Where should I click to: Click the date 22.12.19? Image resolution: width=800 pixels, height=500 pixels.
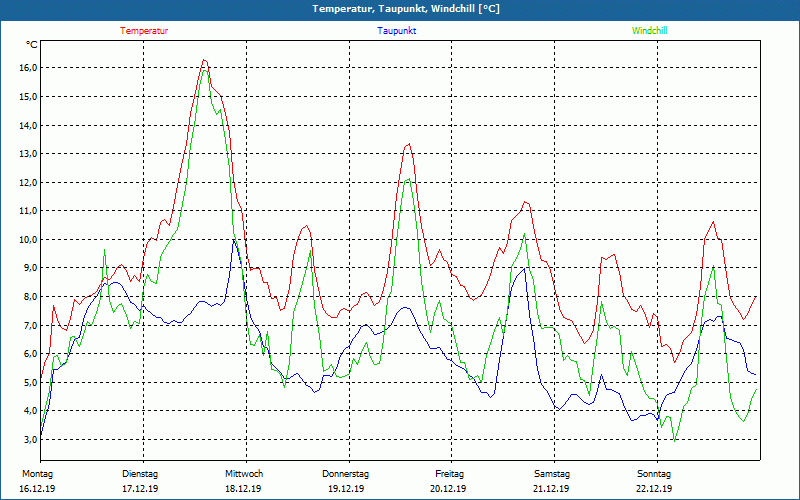pos(654,489)
